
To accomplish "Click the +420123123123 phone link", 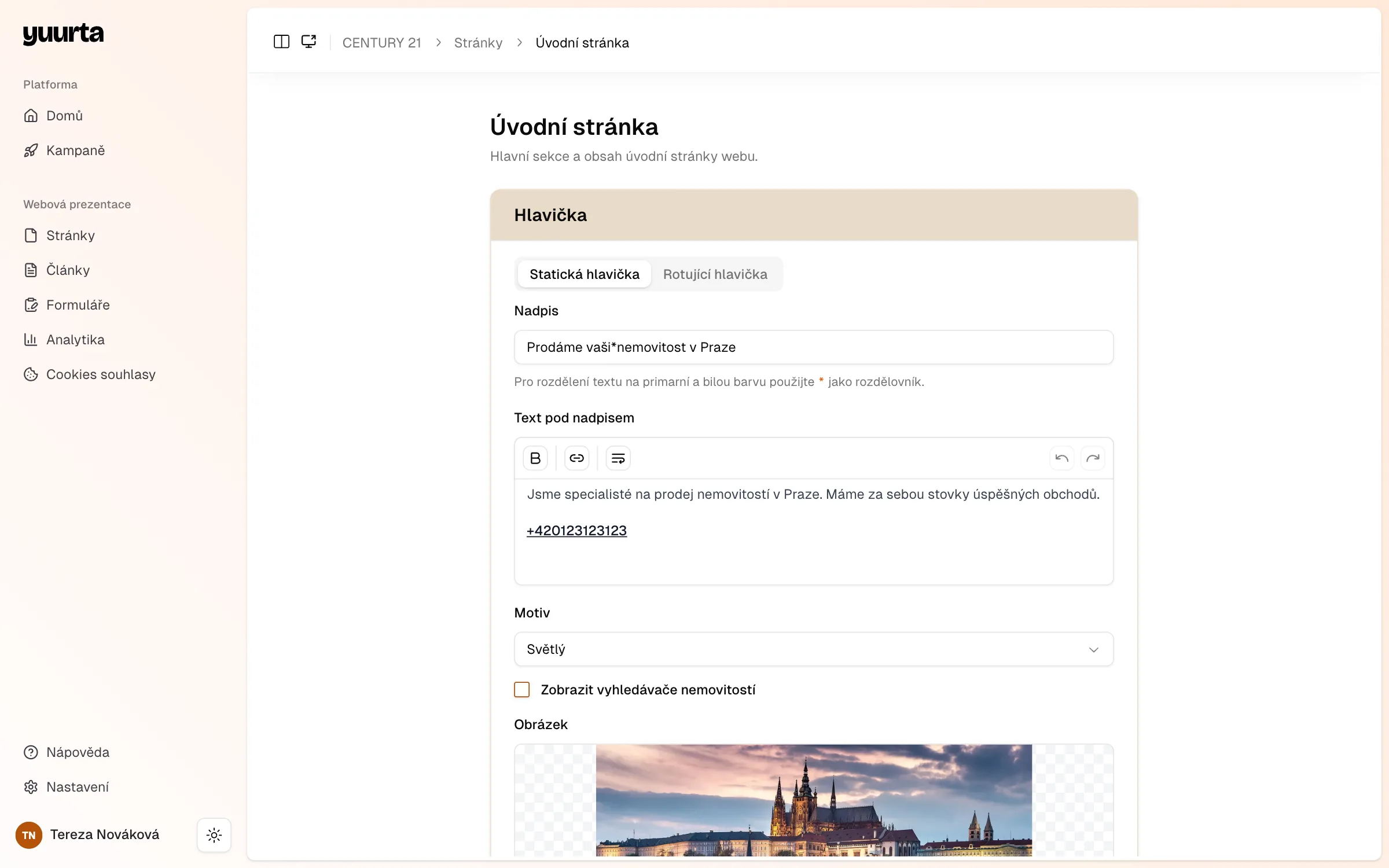I will pos(576,531).
